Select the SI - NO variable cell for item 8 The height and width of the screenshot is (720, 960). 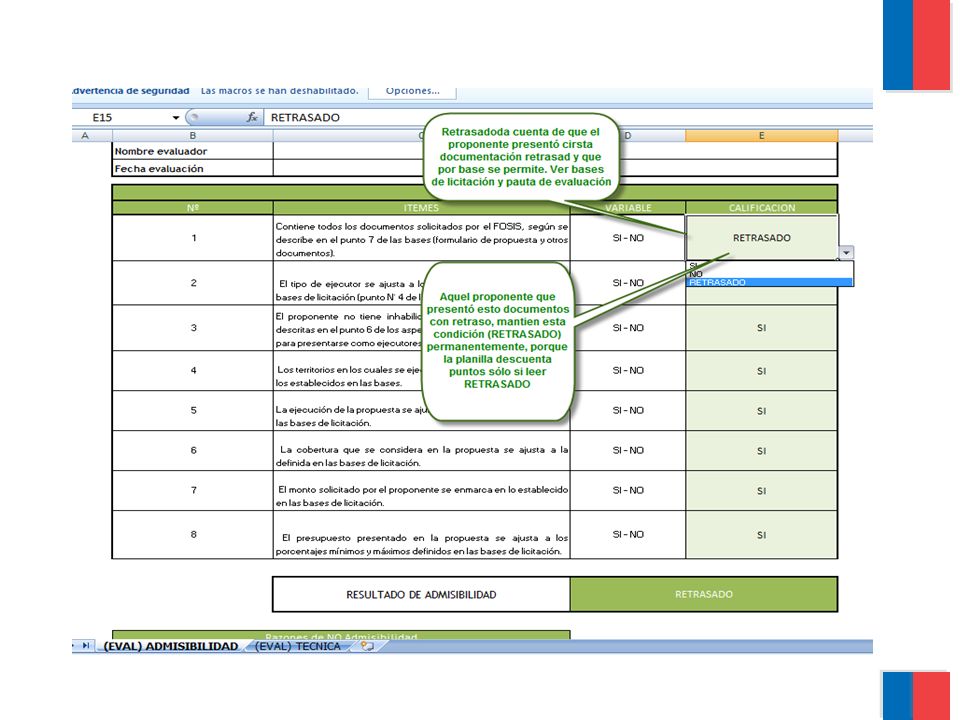tap(628, 534)
